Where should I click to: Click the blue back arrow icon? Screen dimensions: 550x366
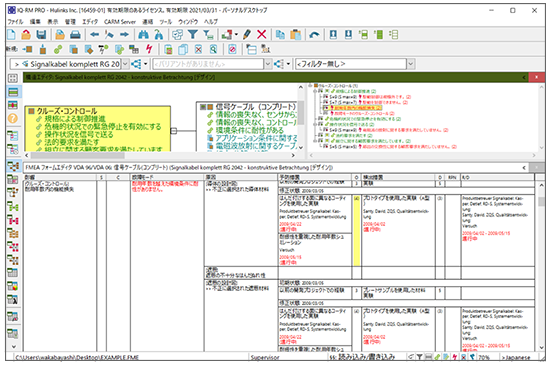tap(94, 34)
